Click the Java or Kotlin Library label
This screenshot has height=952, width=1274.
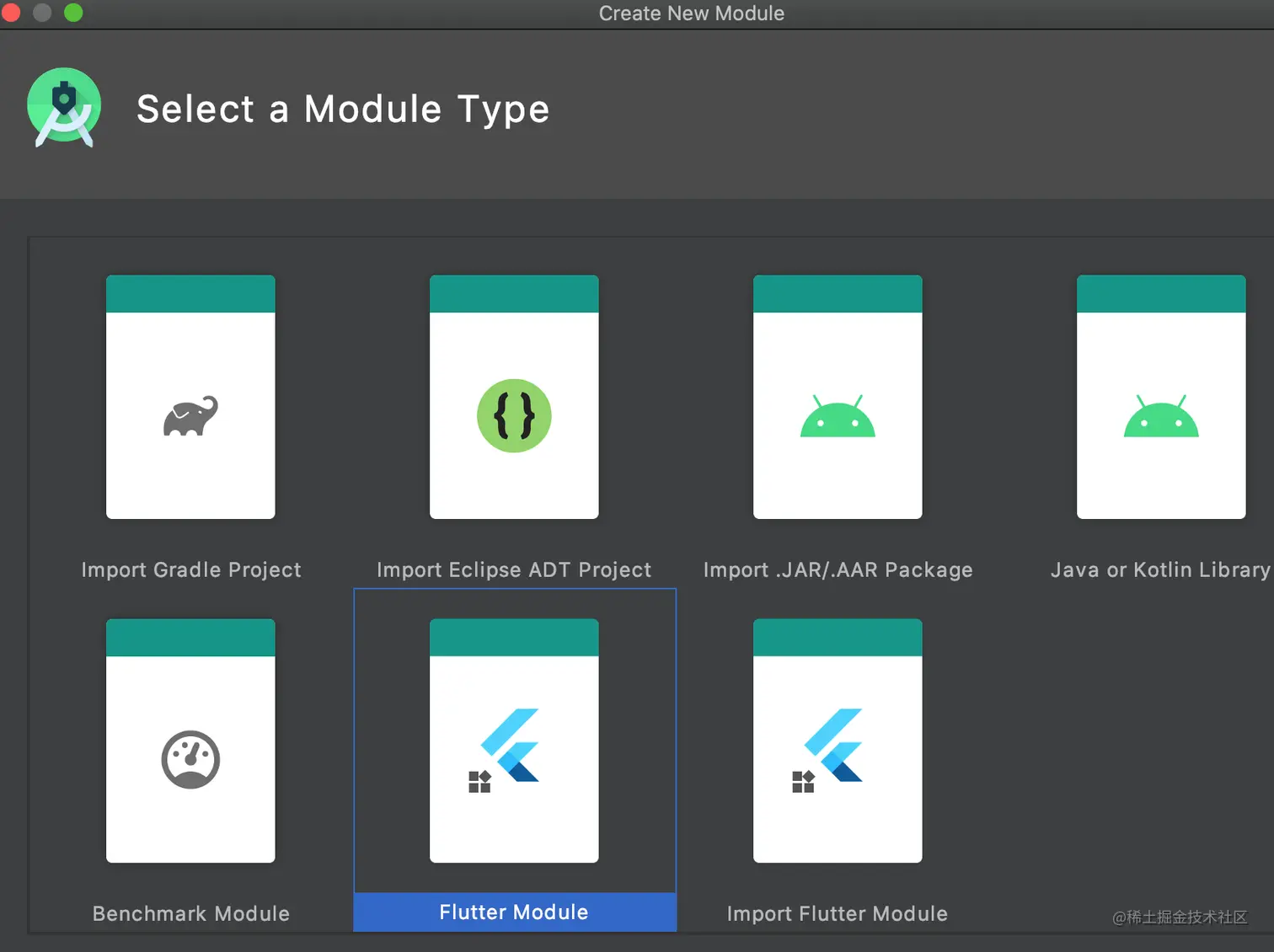1160,570
